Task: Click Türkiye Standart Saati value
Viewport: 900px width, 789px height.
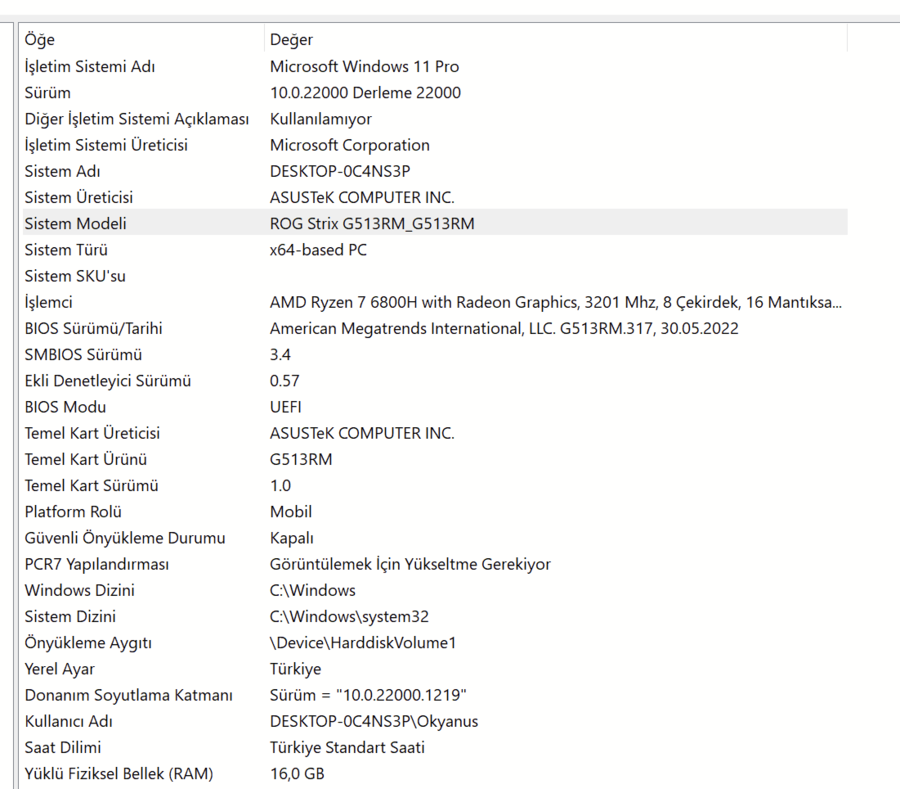Action: [x=347, y=748]
